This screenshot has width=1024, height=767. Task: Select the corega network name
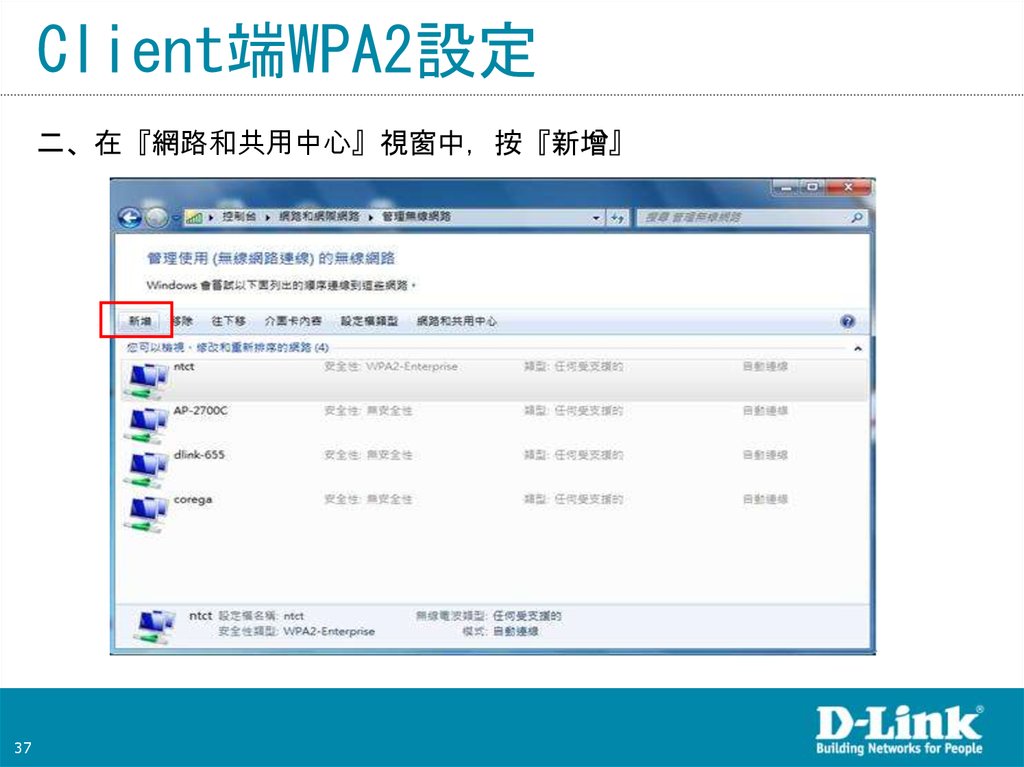point(193,500)
